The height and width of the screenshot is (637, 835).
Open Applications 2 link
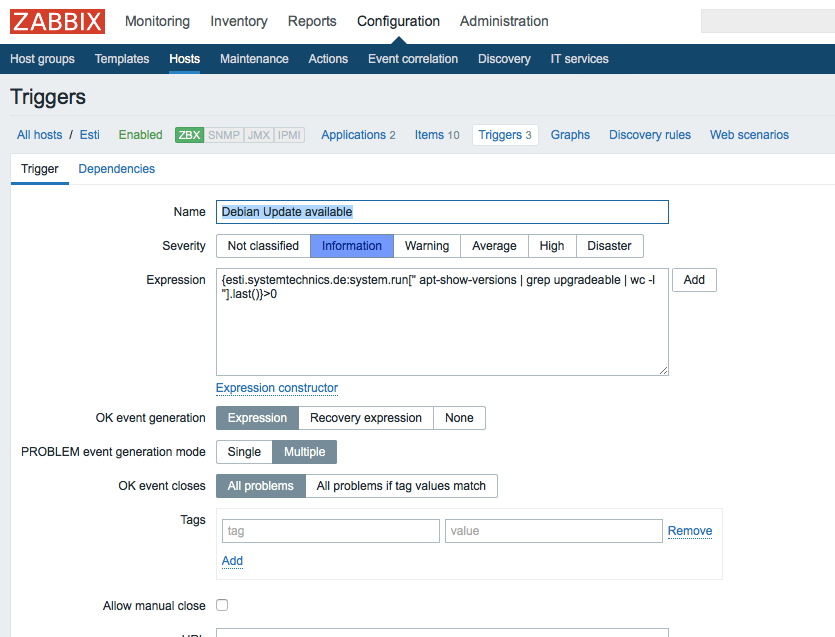point(358,135)
